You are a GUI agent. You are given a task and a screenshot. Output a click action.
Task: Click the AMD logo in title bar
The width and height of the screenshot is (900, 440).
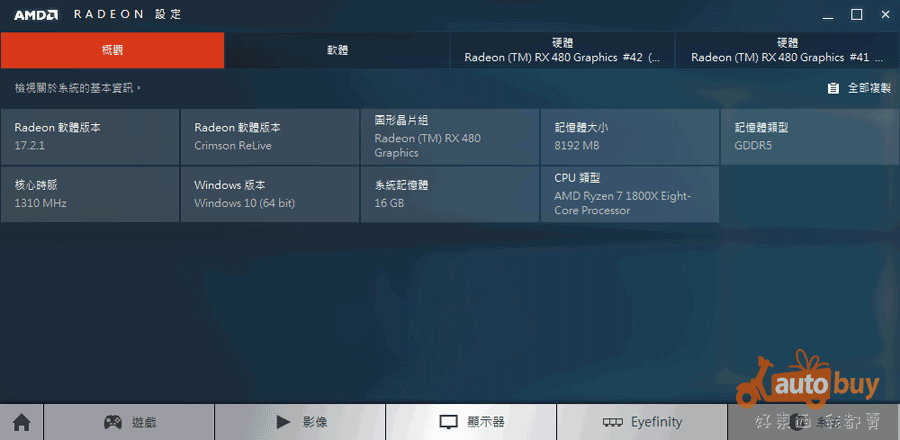point(36,15)
